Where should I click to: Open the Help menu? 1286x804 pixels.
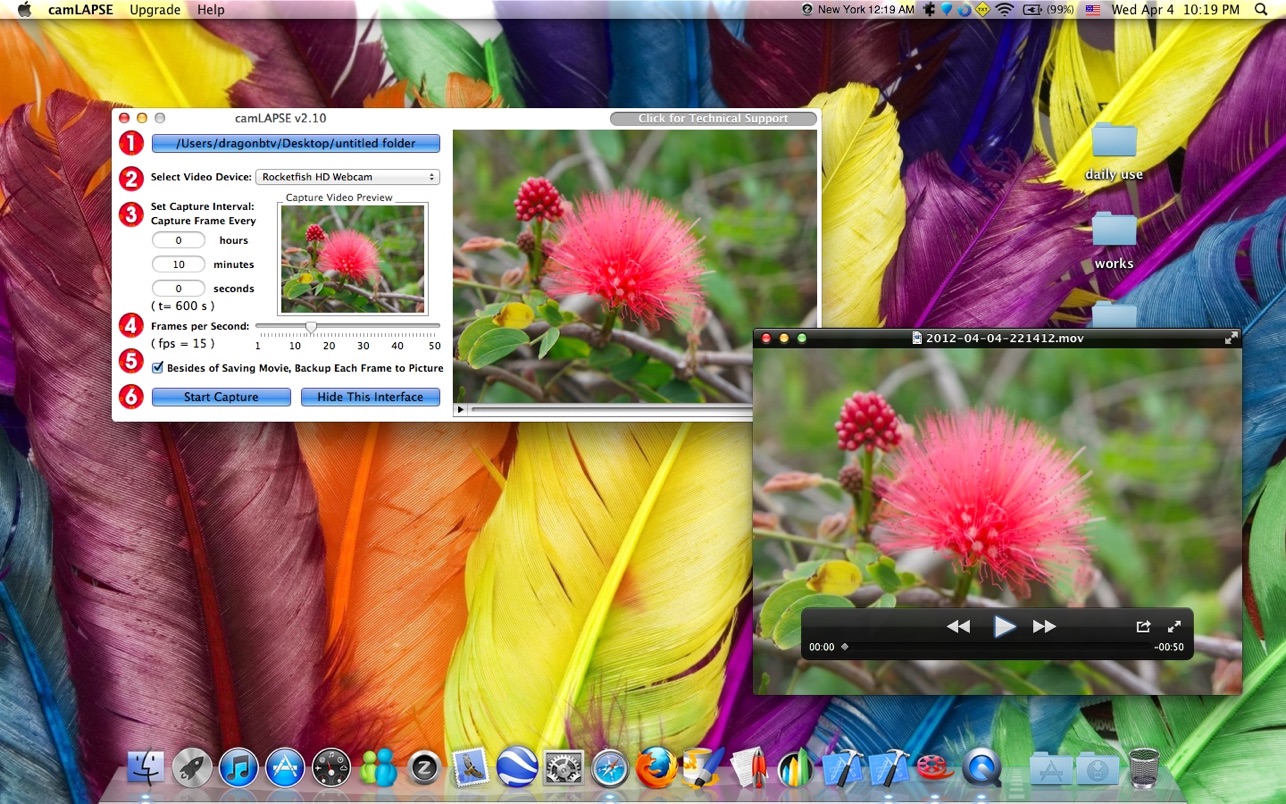[211, 10]
